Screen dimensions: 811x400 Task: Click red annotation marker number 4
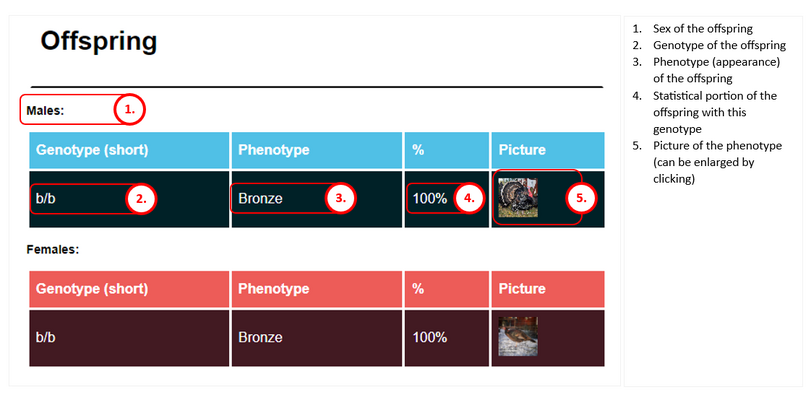469,198
